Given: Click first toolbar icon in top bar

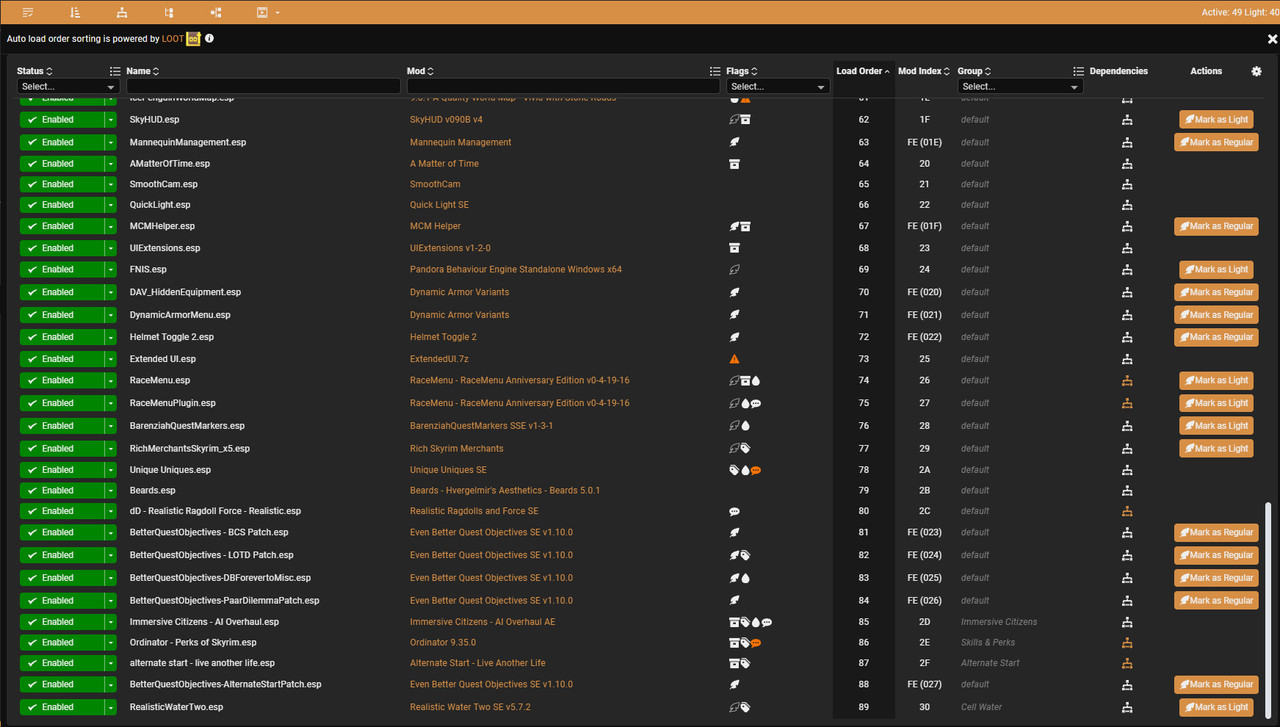Looking at the screenshot, I should click(x=27, y=12).
